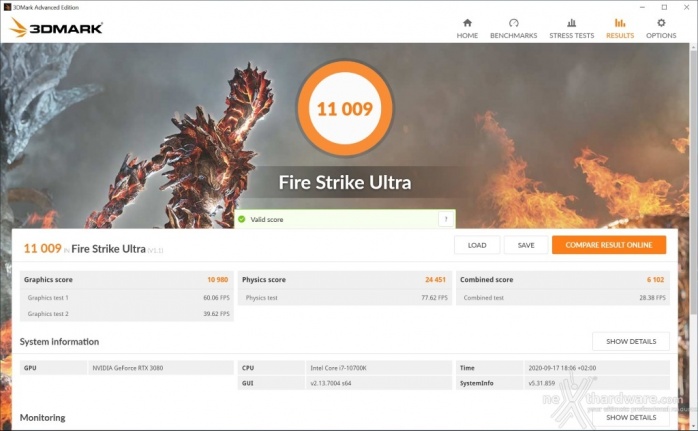
Task: Click the SystemInfo version v5.31.859
Action: coord(541,383)
